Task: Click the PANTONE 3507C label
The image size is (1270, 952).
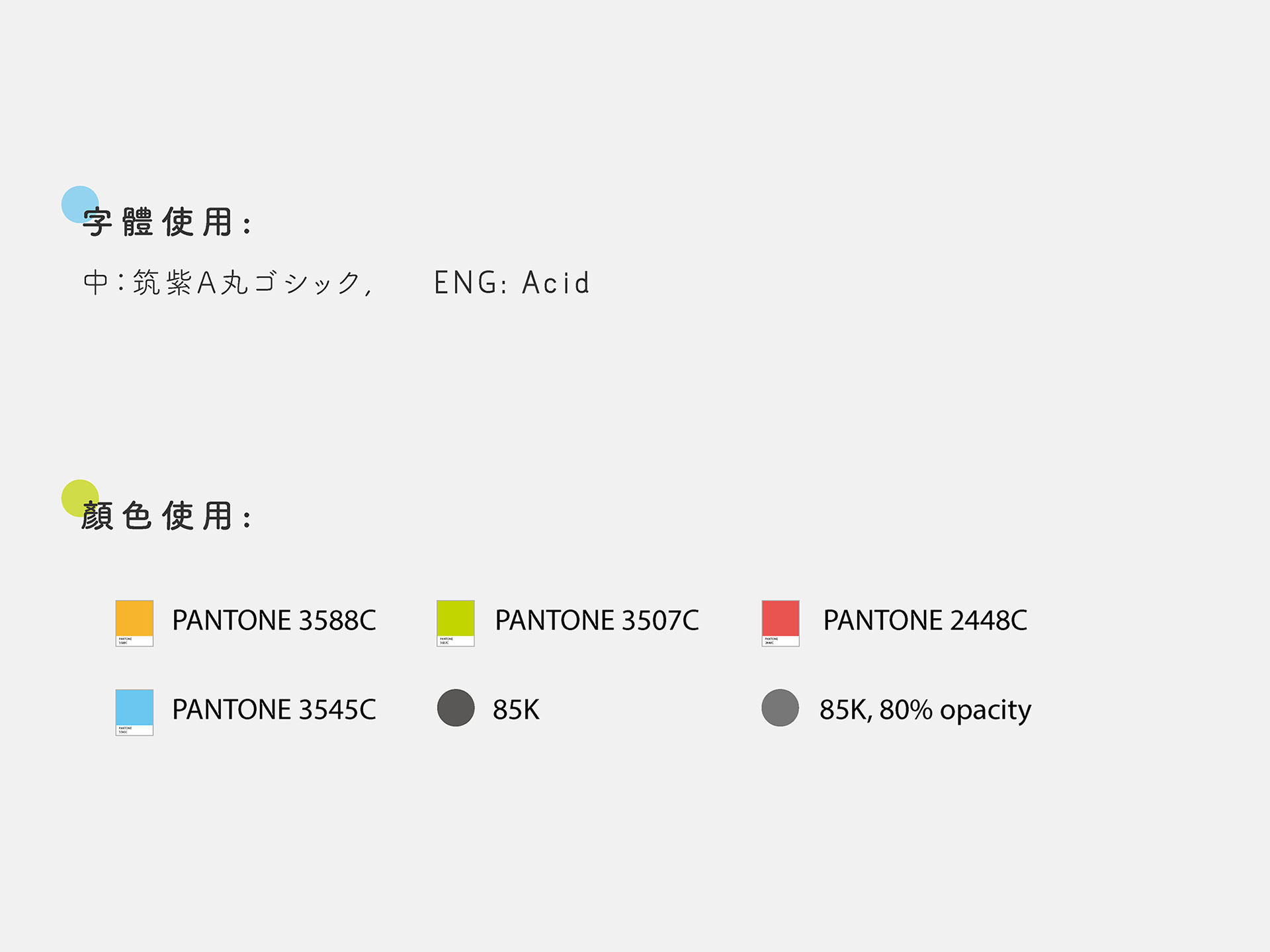Action: click(597, 620)
